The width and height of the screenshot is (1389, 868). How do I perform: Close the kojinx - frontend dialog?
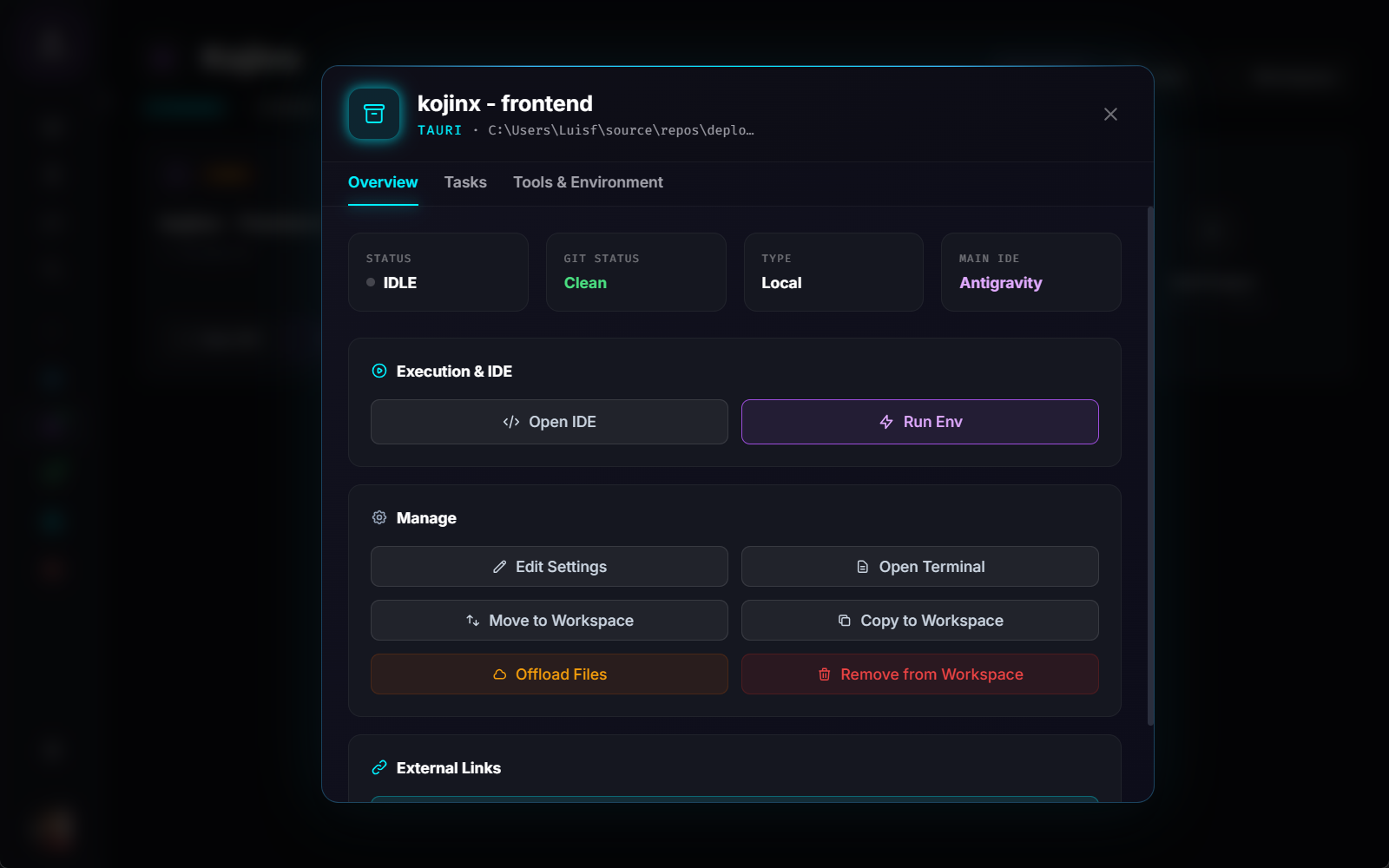(x=1110, y=115)
